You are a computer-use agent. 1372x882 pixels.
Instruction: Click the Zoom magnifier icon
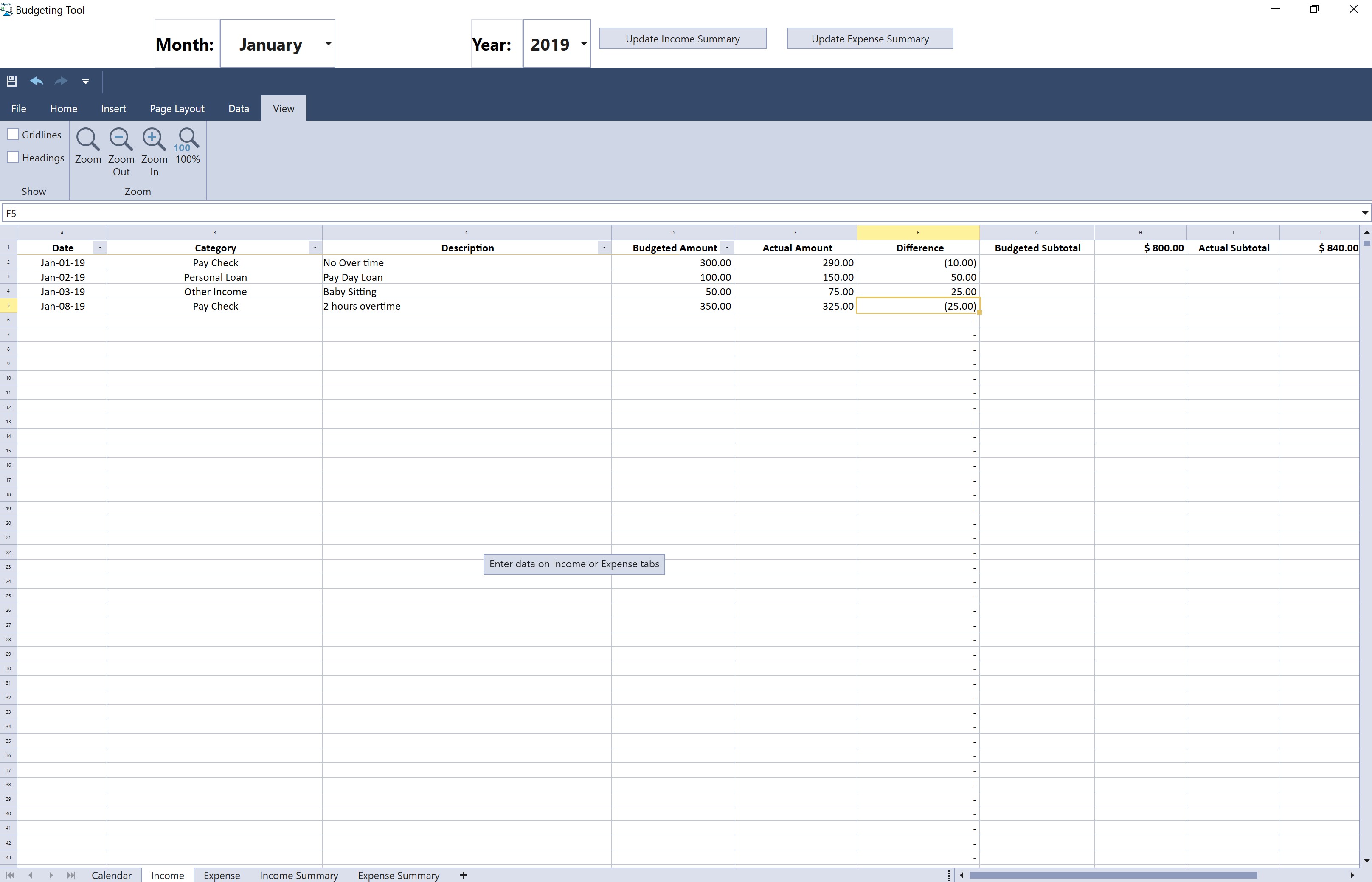[87, 140]
